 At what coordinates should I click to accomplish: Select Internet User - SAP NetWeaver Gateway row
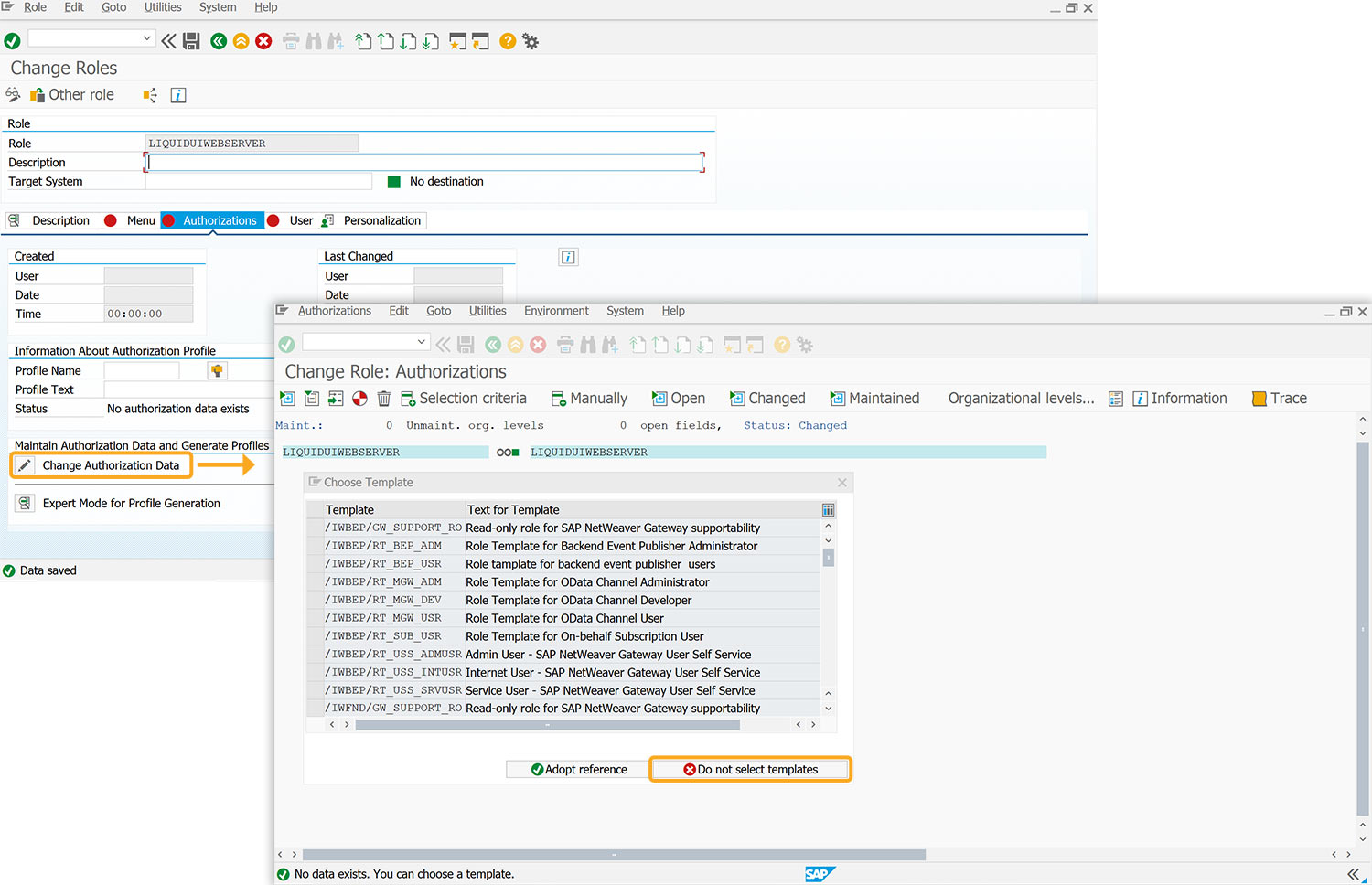coord(563,673)
